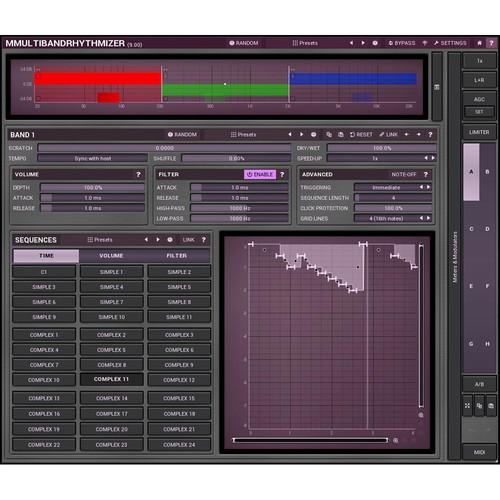The height and width of the screenshot is (500, 500).
Task: Toggle the AGC button
Action: pos(479,99)
